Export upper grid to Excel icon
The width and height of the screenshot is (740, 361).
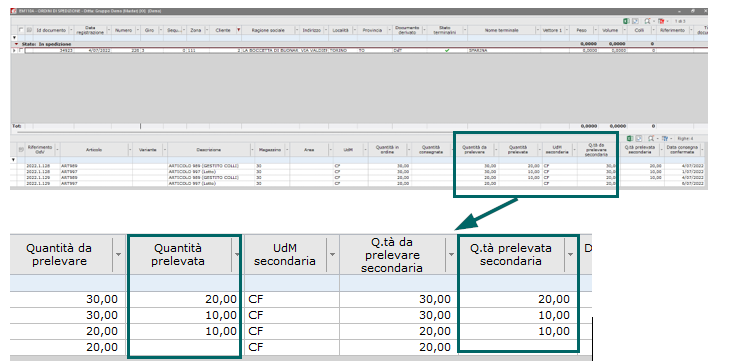[x=626, y=21]
